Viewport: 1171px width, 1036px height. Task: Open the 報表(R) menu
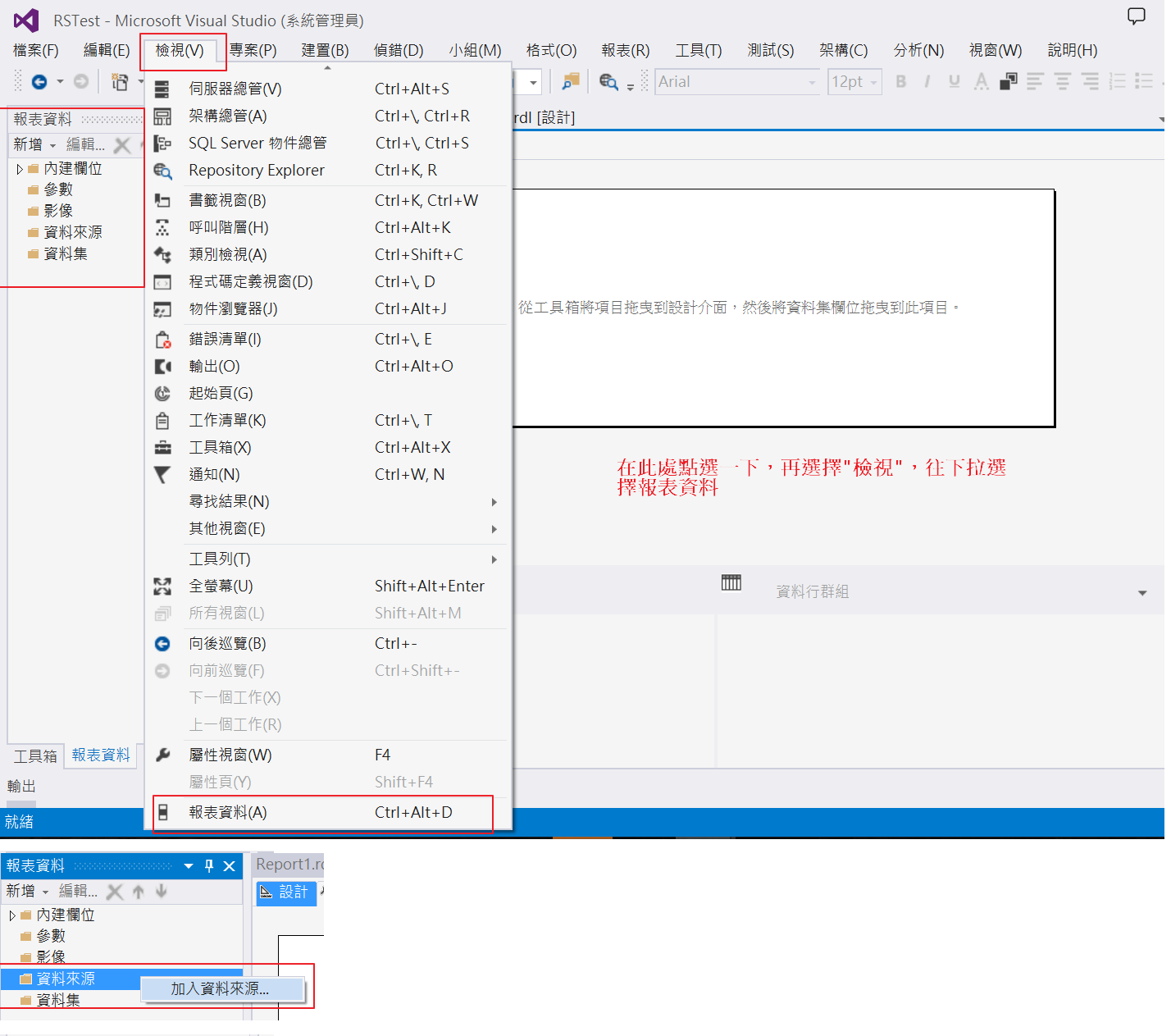(625, 50)
